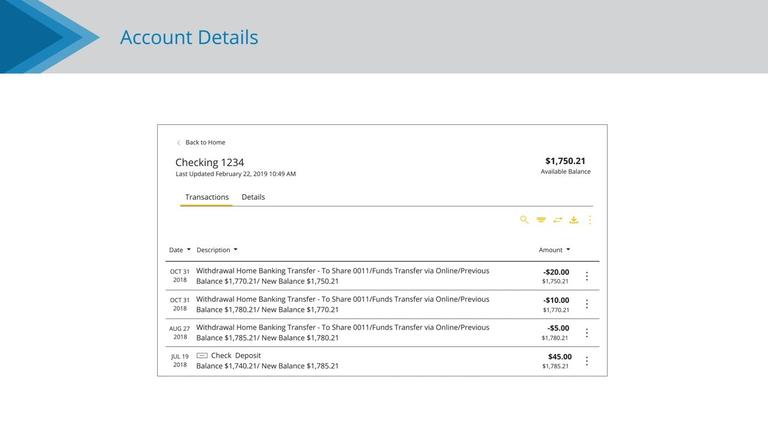Viewport: 768px width, 432px height.
Task: Select transaction with New Balance $1,780.21 description
Action: pyautogui.click(x=342, y=333)
